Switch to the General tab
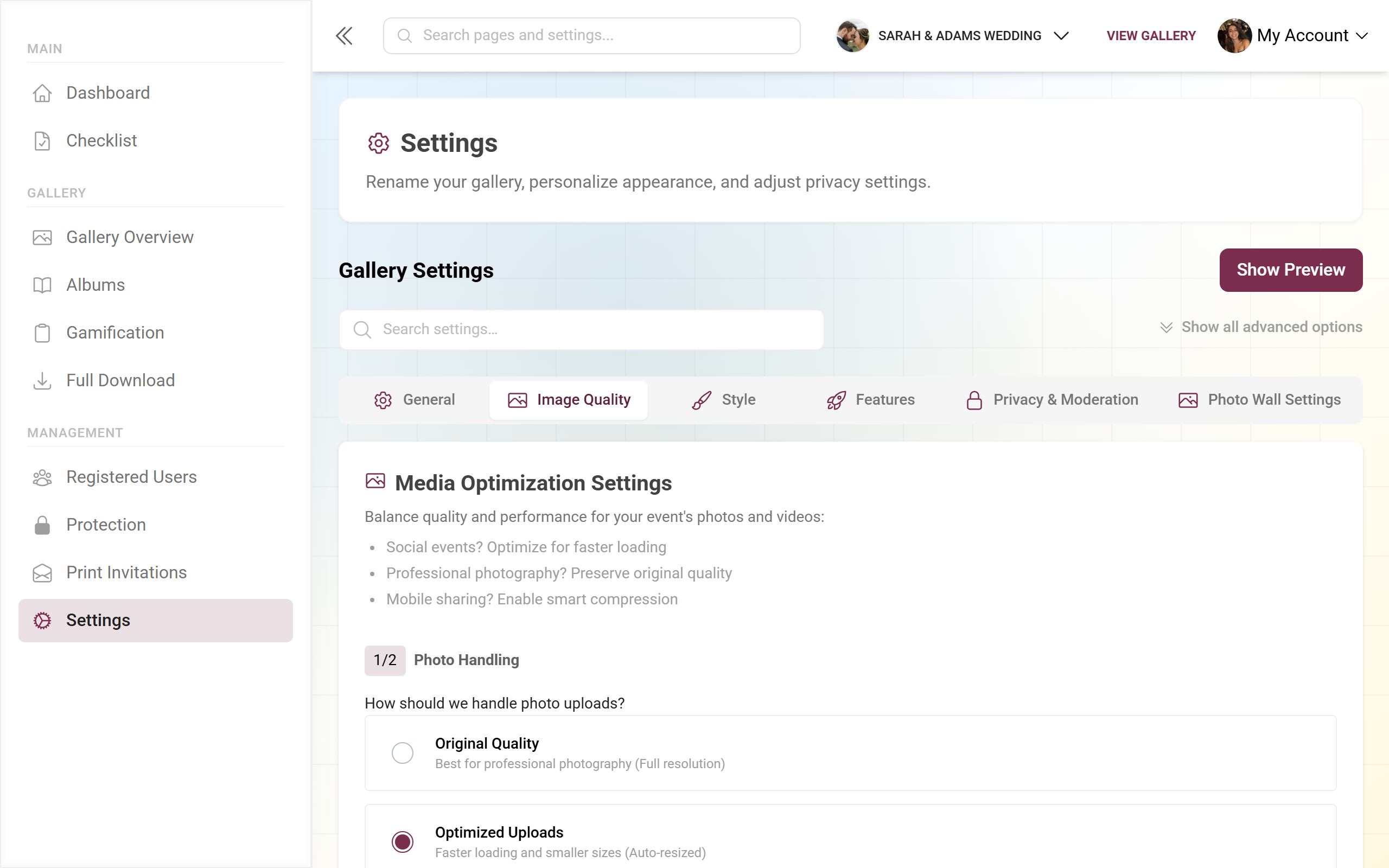The width and height of the screenshot is (1389, 868). point(415,400)
